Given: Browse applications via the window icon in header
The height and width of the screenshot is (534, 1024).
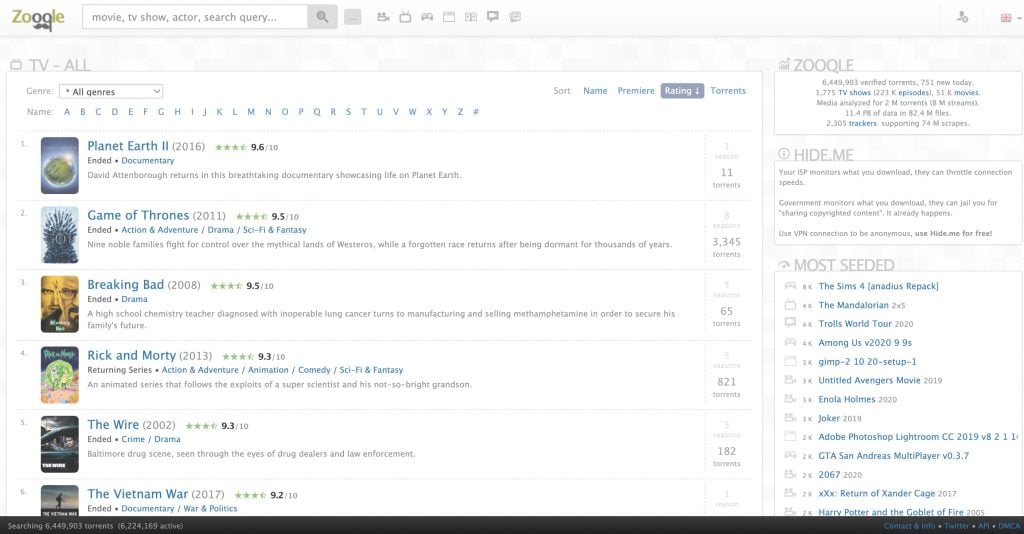Looking at the screenshot, I should [449, 17].
